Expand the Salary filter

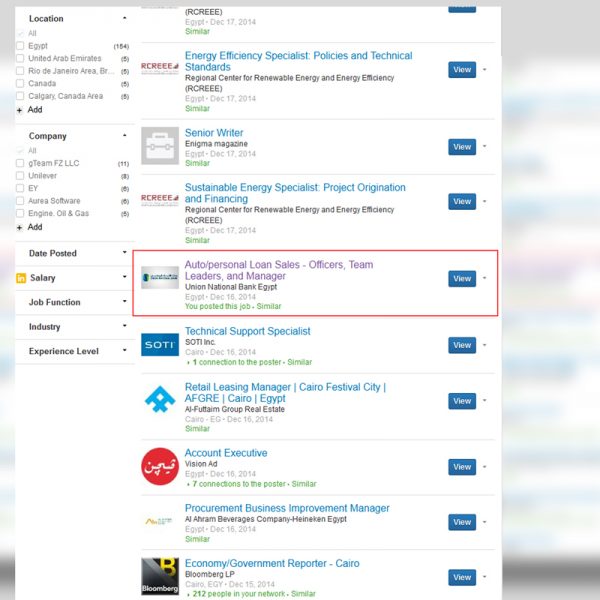pos(124,277)
